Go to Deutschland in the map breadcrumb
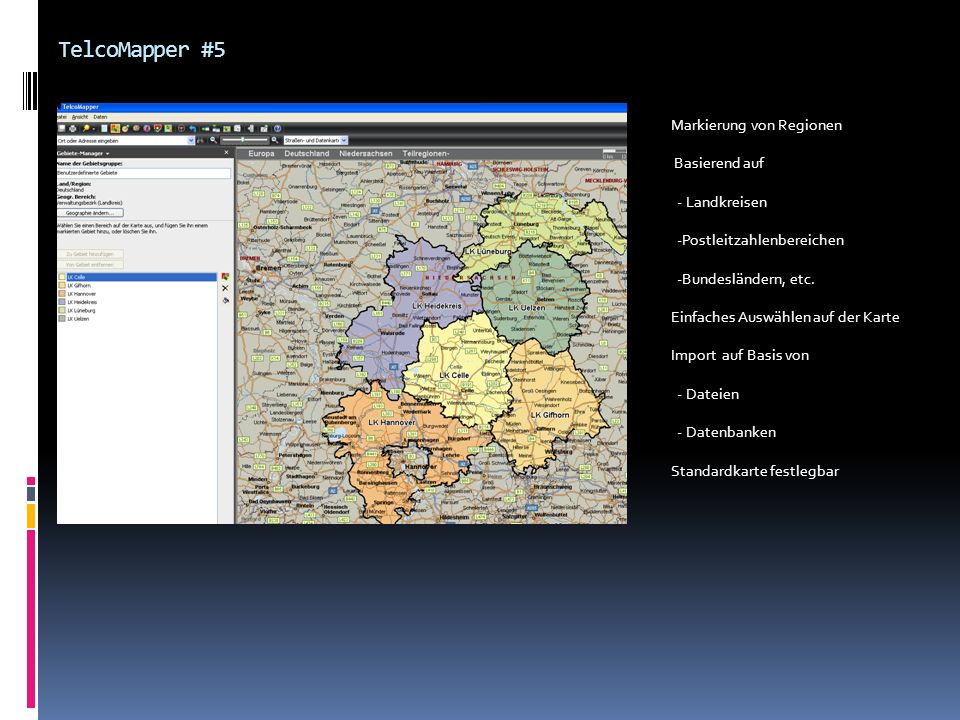The image size is (960, 720). [x=307, y=154]
